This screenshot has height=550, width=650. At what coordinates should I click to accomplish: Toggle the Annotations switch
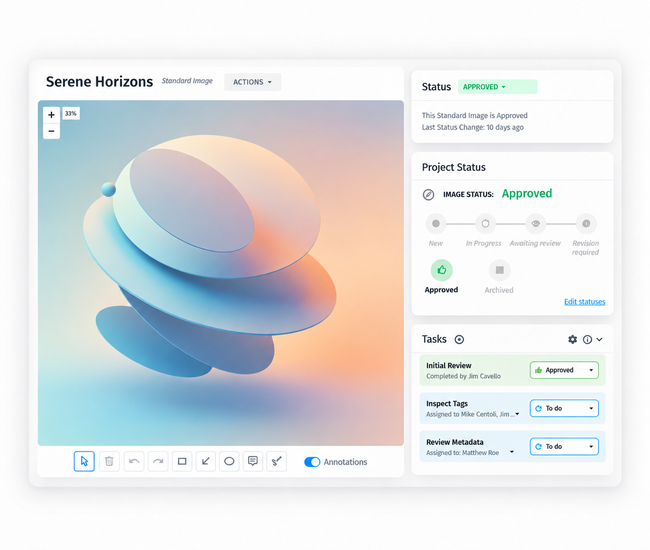pyautogui.click(x=312, y=462)
